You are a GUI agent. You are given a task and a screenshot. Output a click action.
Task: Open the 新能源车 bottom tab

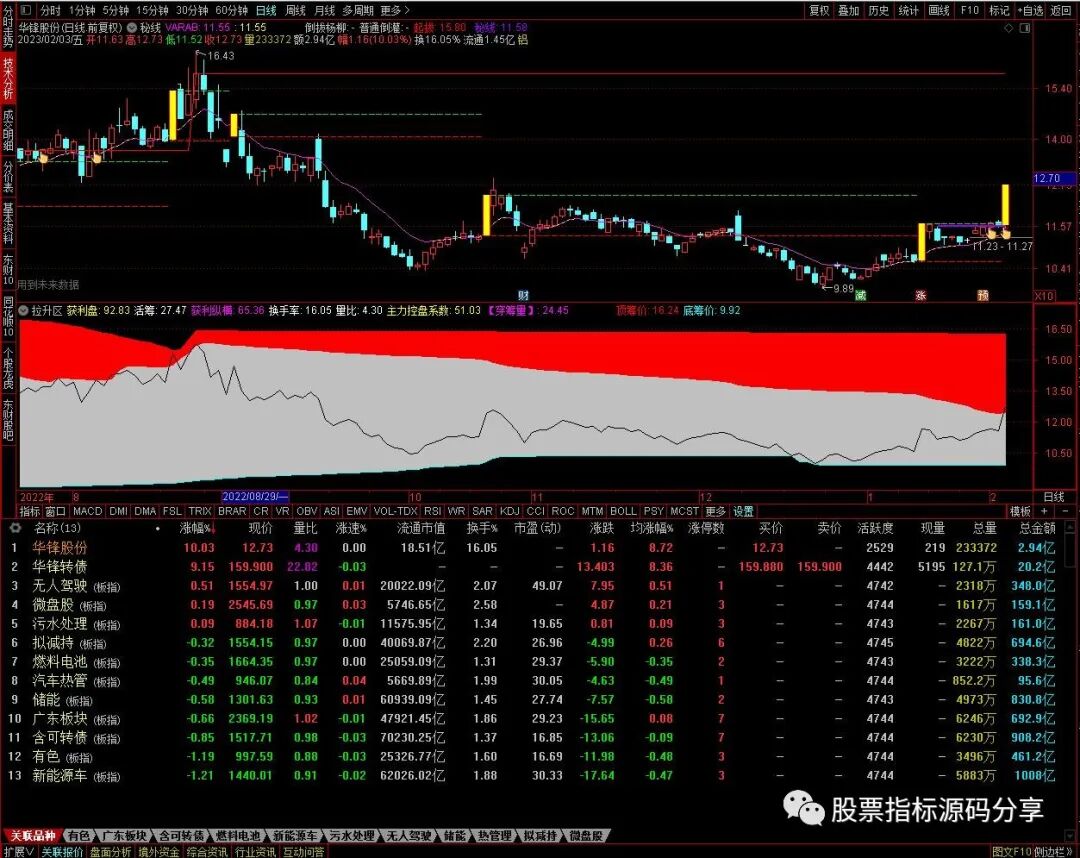[x=295, y=835]
